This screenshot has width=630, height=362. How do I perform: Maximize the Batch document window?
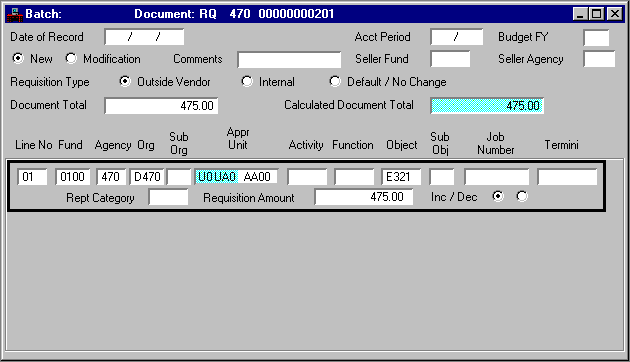(597, 14)
